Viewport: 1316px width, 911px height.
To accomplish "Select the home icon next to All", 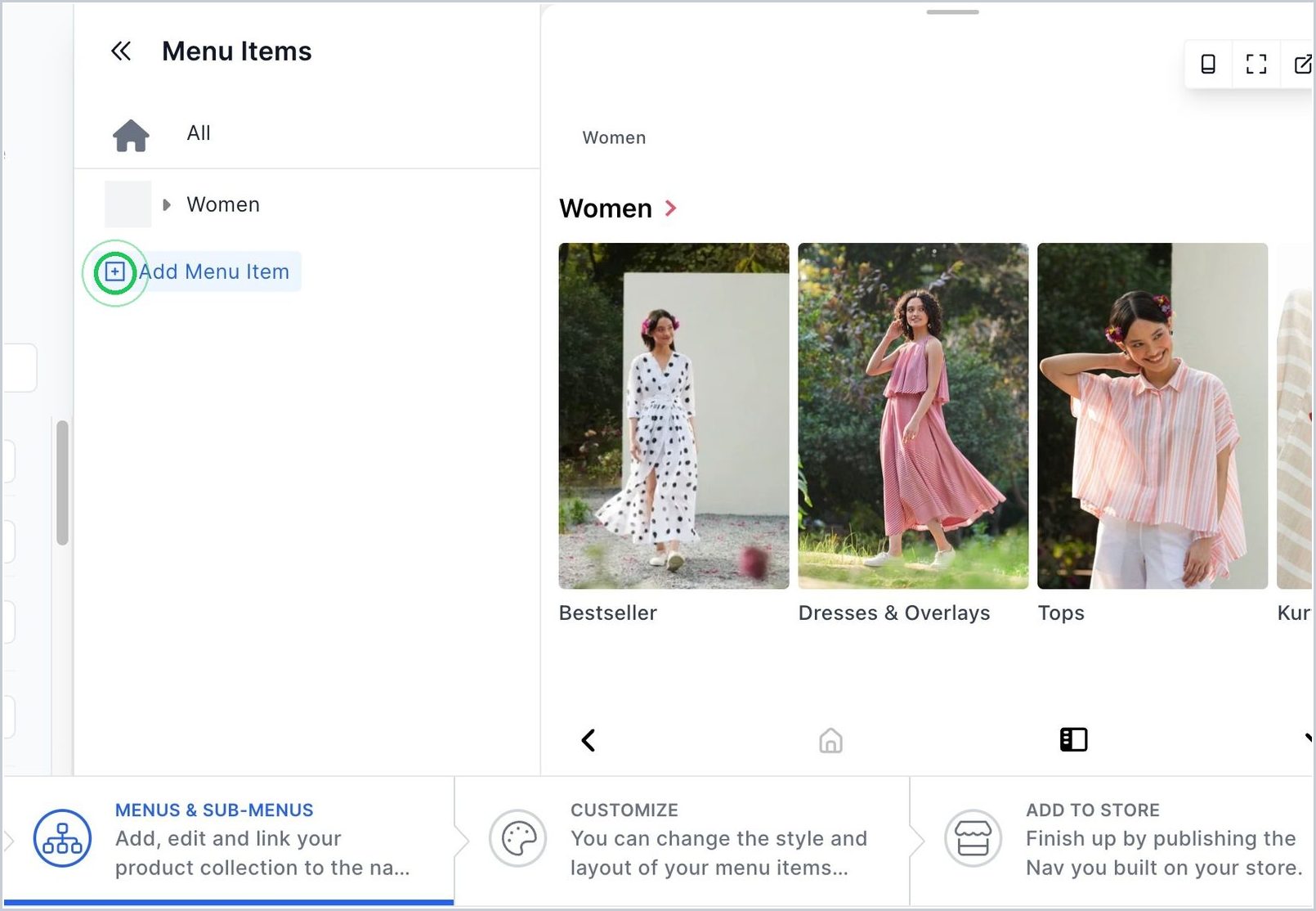I will point(131,135).
